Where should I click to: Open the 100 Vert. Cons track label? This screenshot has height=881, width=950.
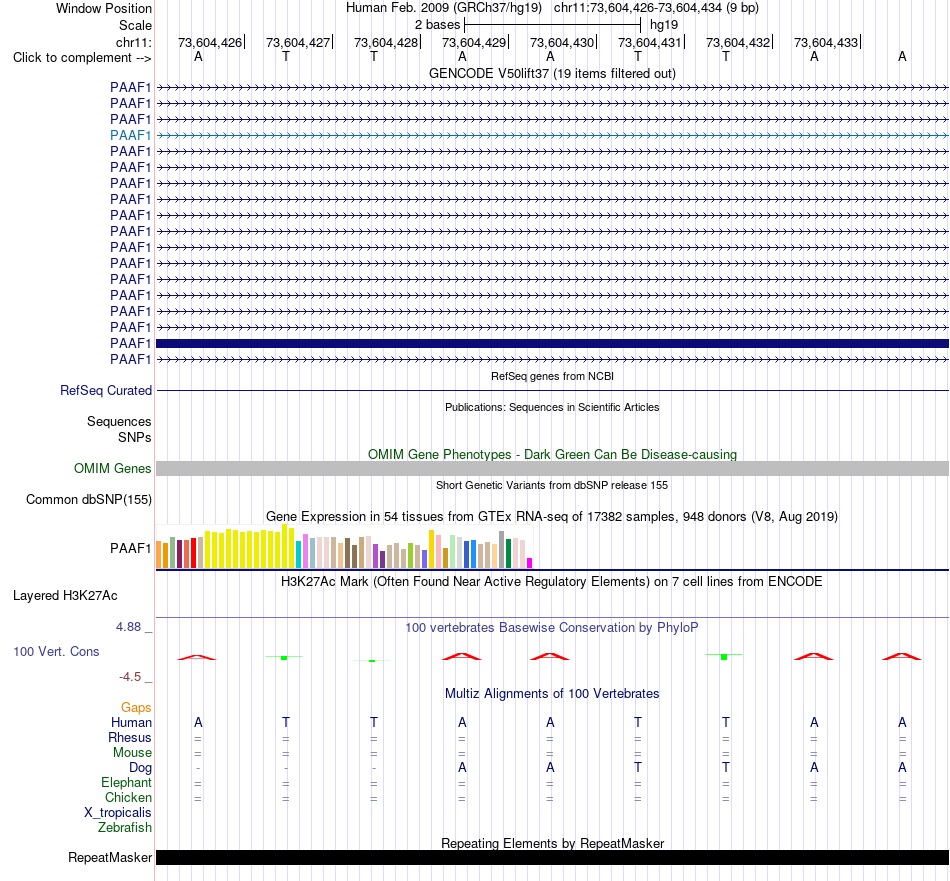(x=56, y=651)
